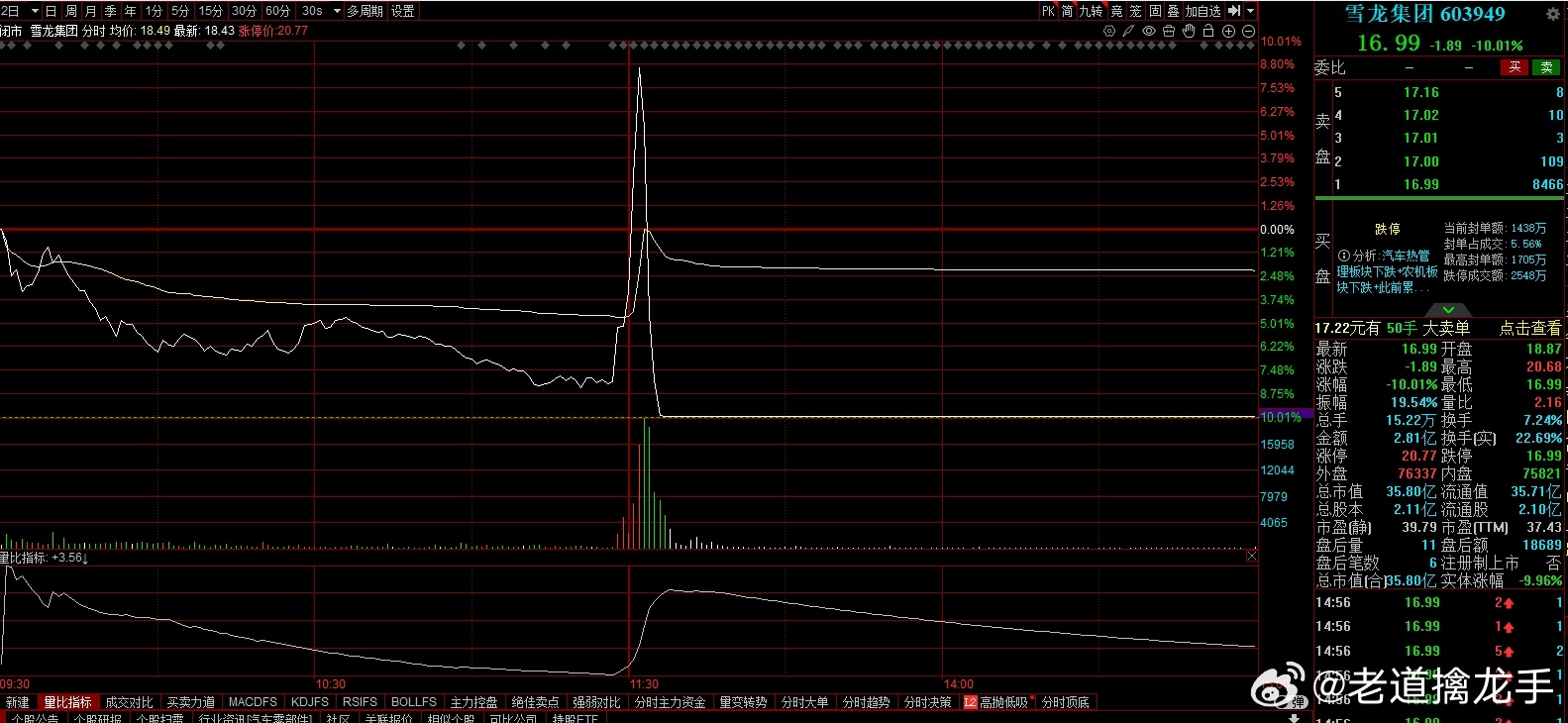Expand the order book green chevron
The width and height of the screenshot is (1568, 723).
(x=1448, y=310)
